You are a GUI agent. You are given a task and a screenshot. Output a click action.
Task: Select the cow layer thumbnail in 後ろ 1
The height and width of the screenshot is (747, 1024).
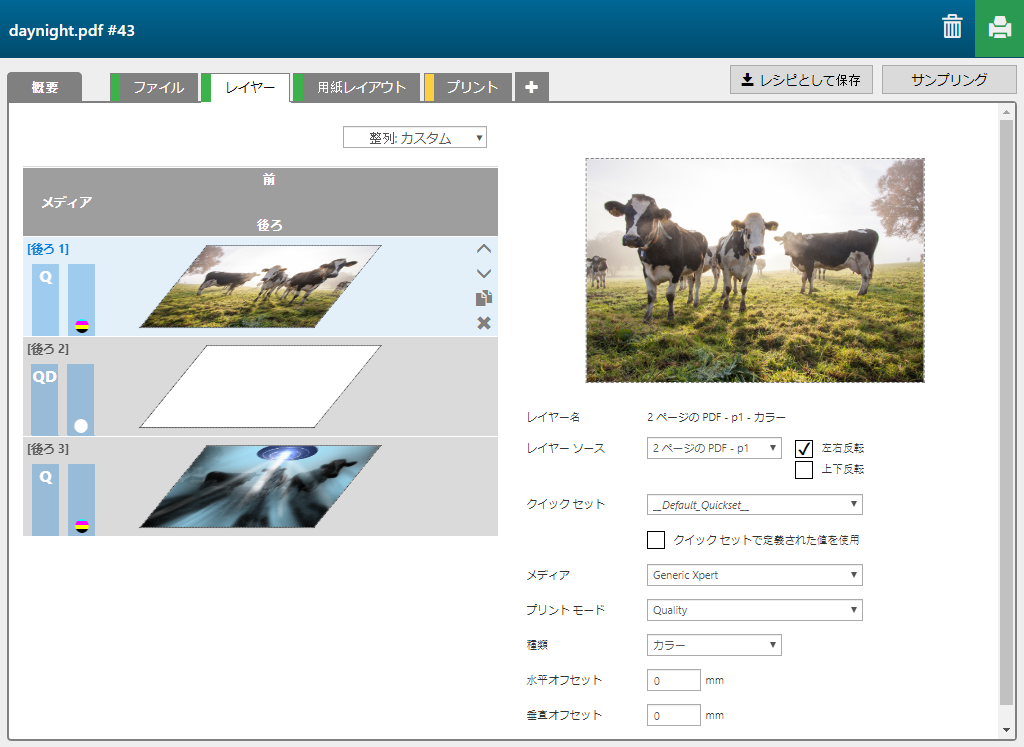[261, 286]
